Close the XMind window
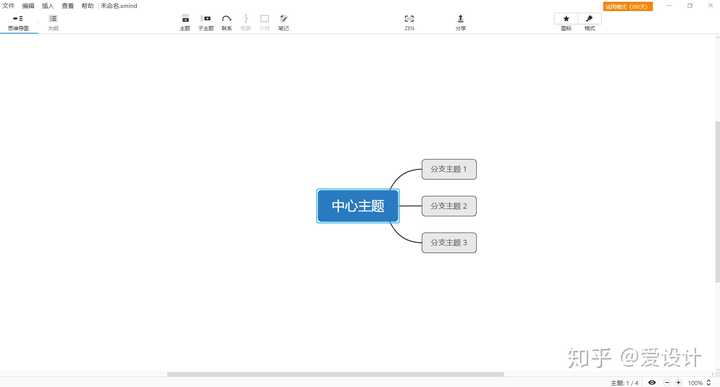 (710, 6)
